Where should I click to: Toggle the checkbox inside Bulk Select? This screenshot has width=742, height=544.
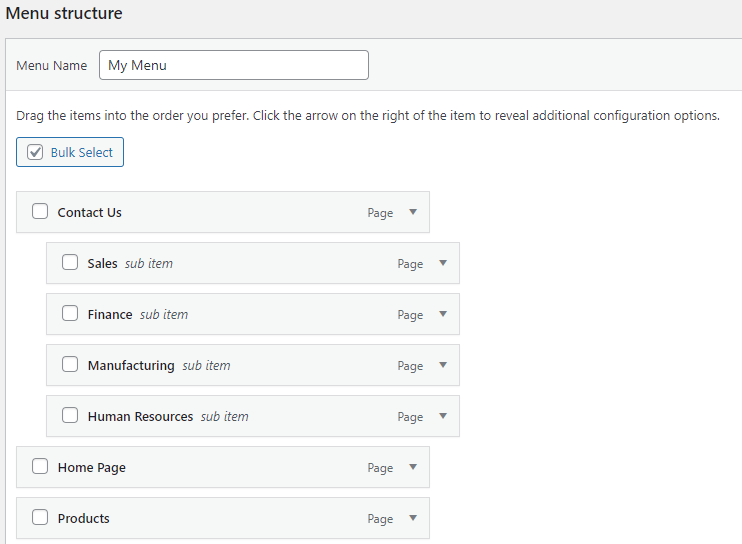pos(35,153)
